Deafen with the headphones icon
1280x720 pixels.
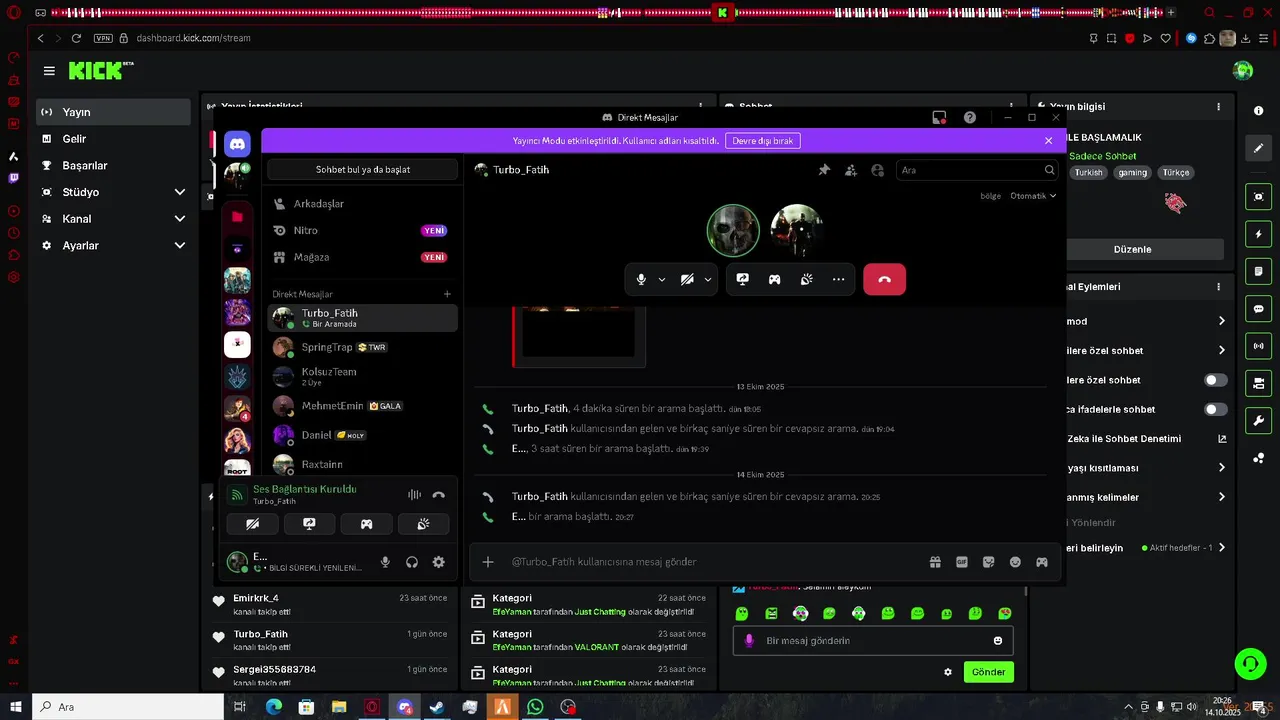(x=411, y=562)
